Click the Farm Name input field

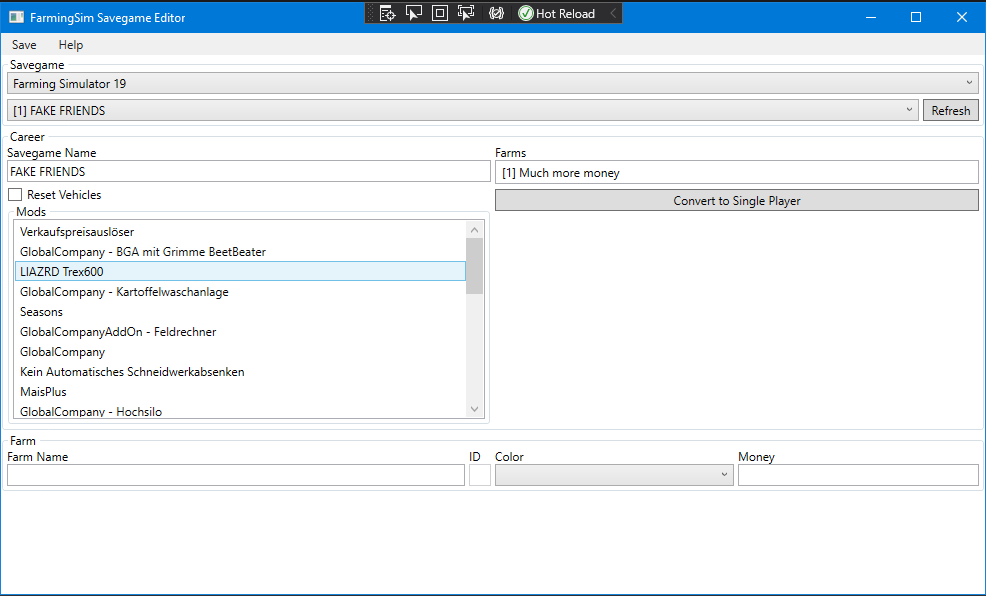click(x=236, y=475)
